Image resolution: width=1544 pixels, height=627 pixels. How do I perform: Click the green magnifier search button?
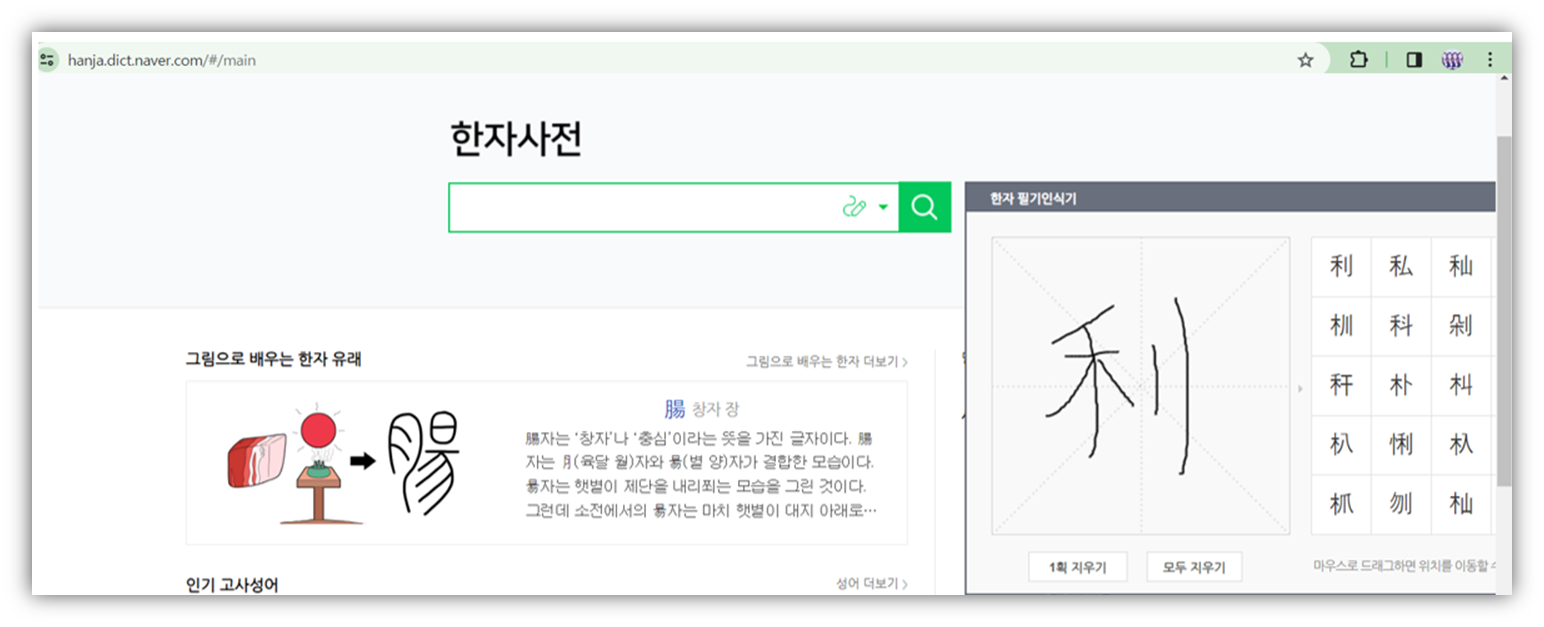click(922, 206)
